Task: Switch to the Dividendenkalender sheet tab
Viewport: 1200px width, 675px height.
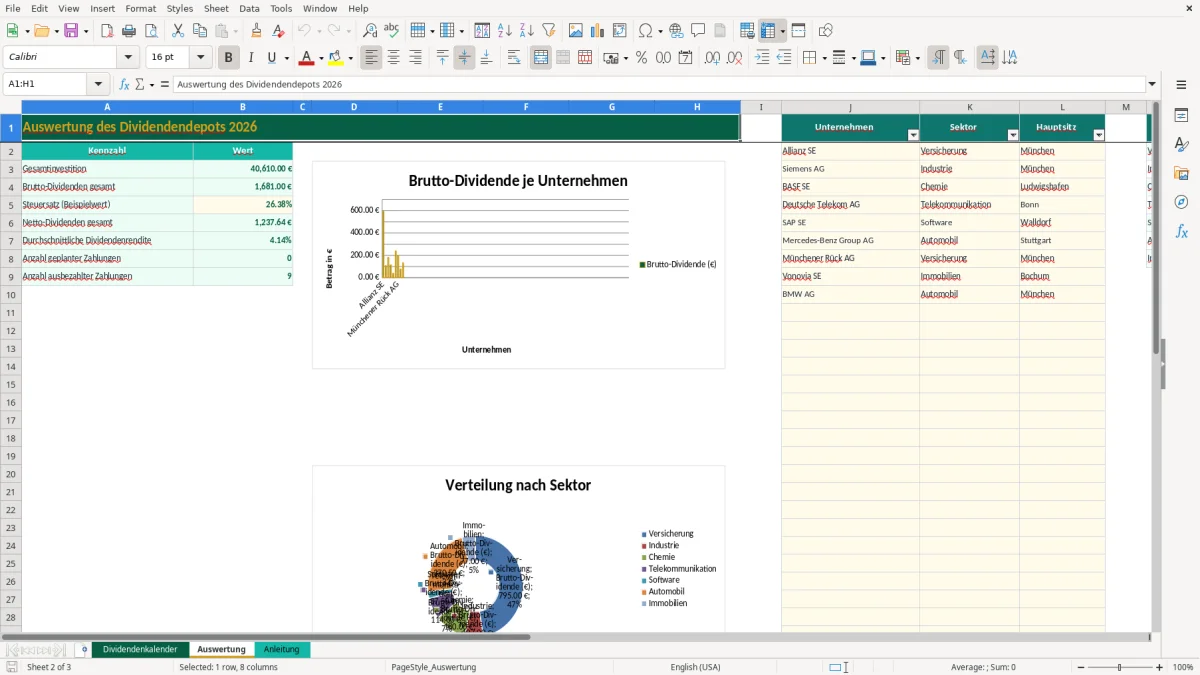Action: (x=140, y=649)
